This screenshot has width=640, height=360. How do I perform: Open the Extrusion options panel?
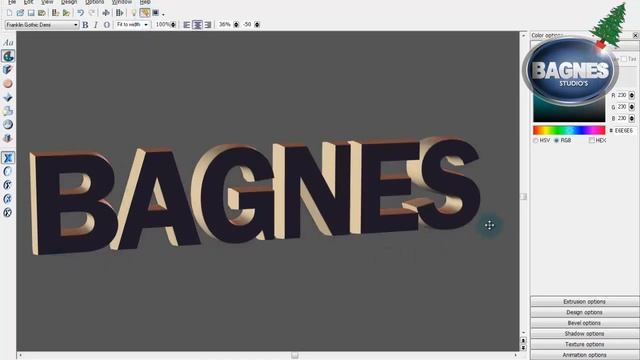[584, 302]
